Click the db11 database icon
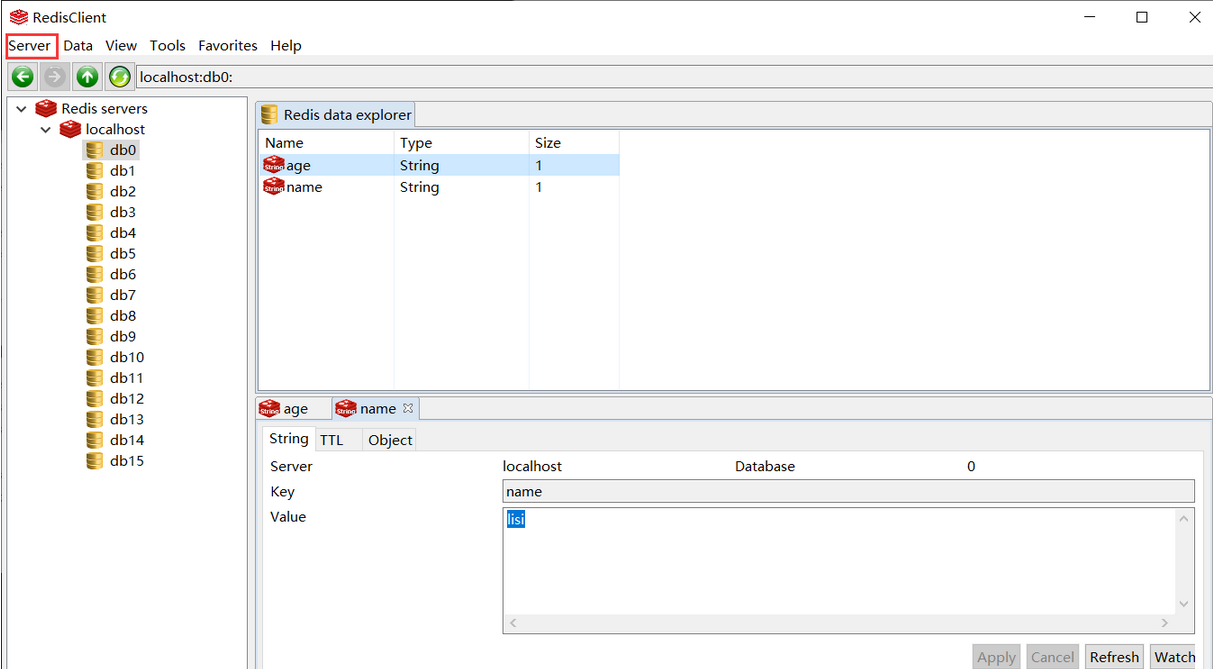Viewport: 1213px width, 669px height. coord(95,378)
